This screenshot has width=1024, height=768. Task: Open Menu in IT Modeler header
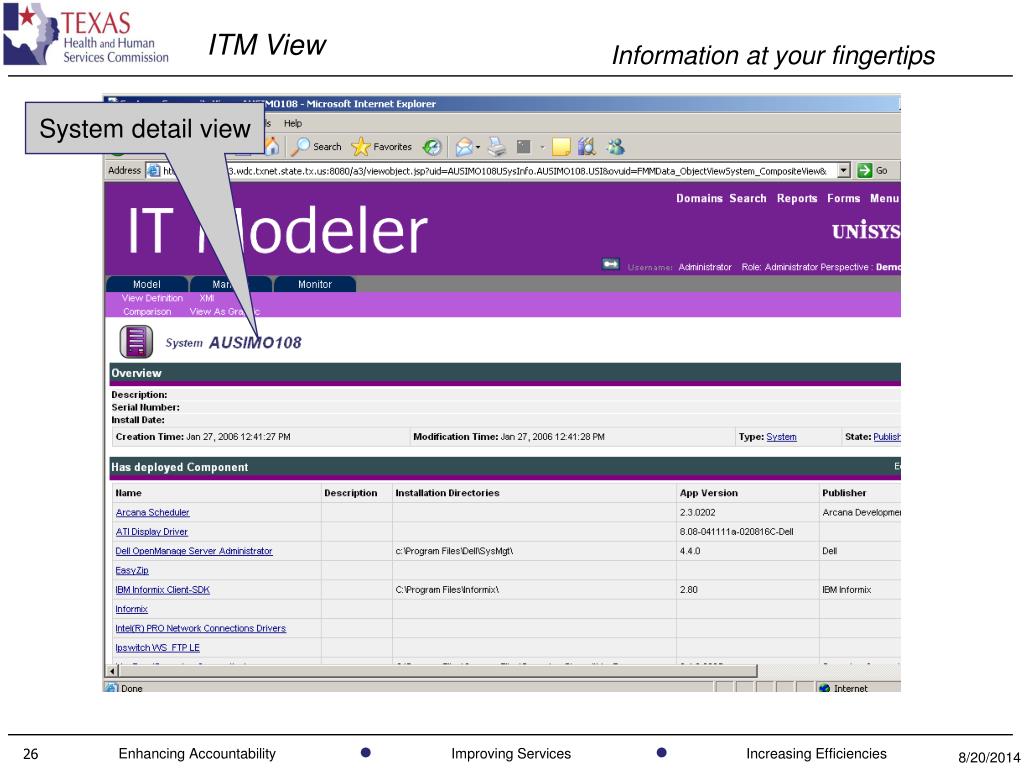pyautogui.click(x=885, y=199)
